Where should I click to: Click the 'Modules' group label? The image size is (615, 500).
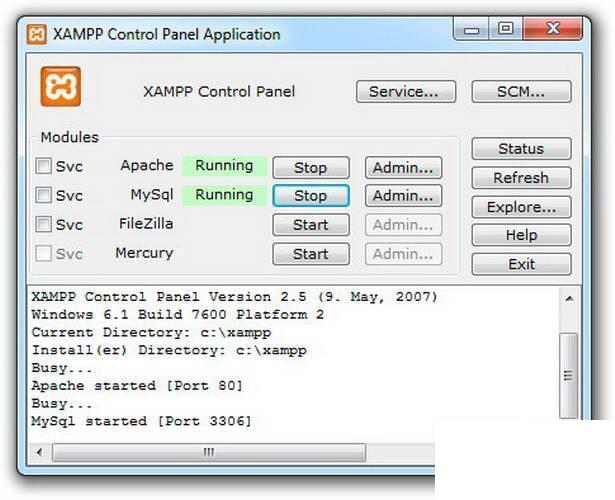(x=70, y=137)
